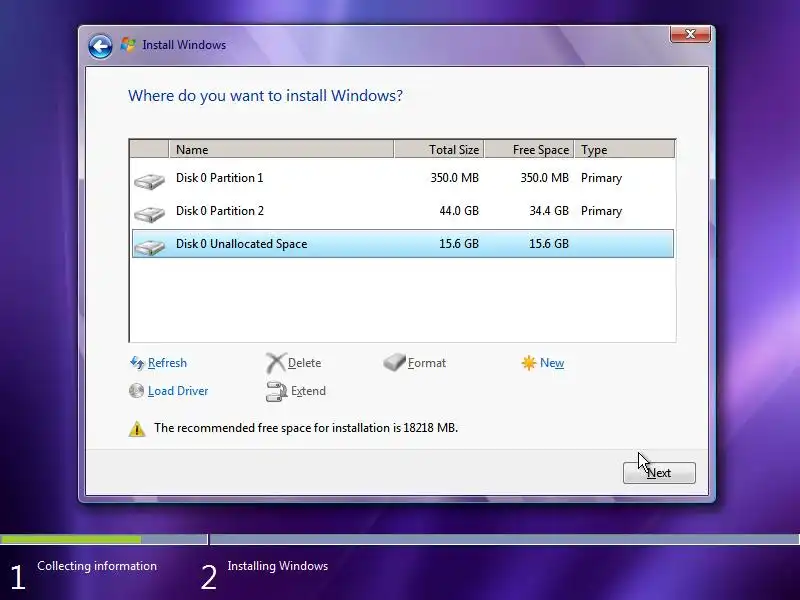Go back with the blue arrow button
Image resolution: width=800 pixels, height=600 pixels.
coord(100,47)
